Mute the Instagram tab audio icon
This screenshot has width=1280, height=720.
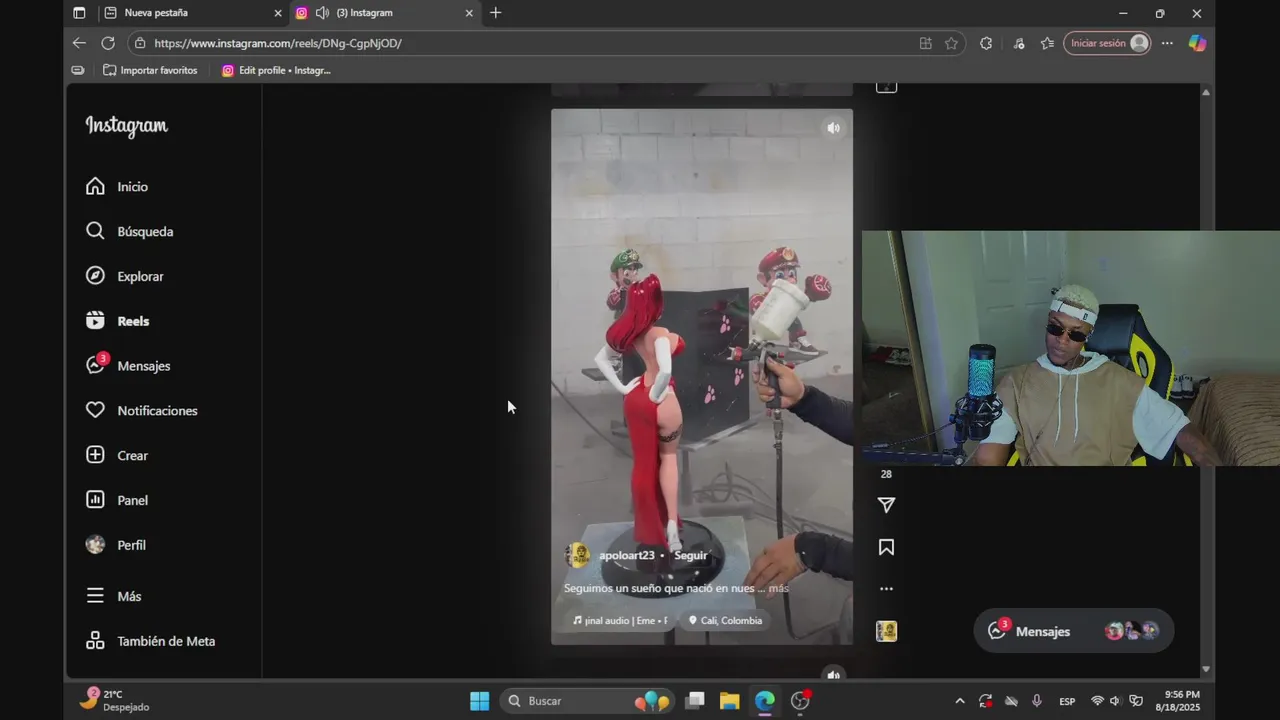[x=322, y=13]
